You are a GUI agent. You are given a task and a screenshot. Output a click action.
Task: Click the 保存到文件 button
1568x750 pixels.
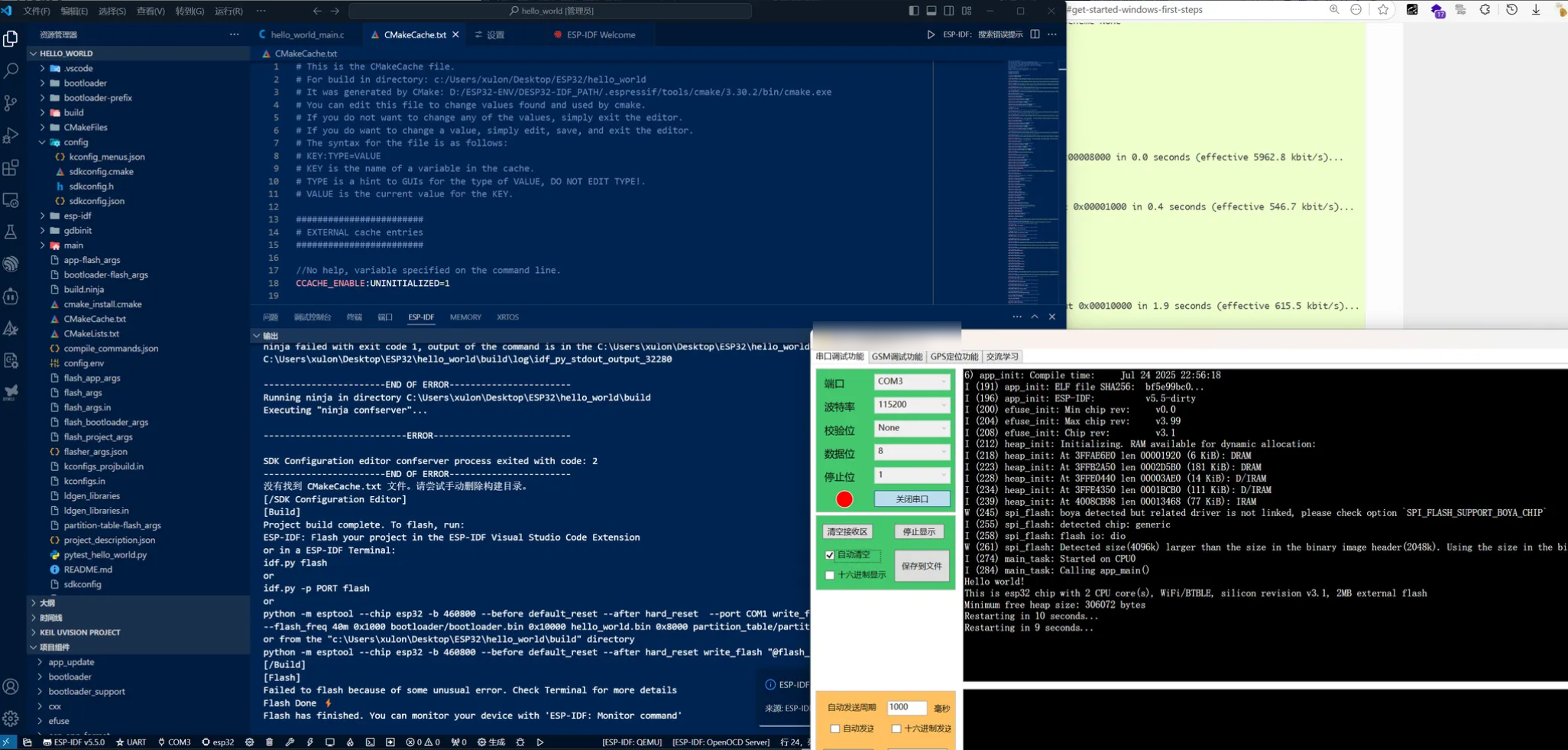922,566
